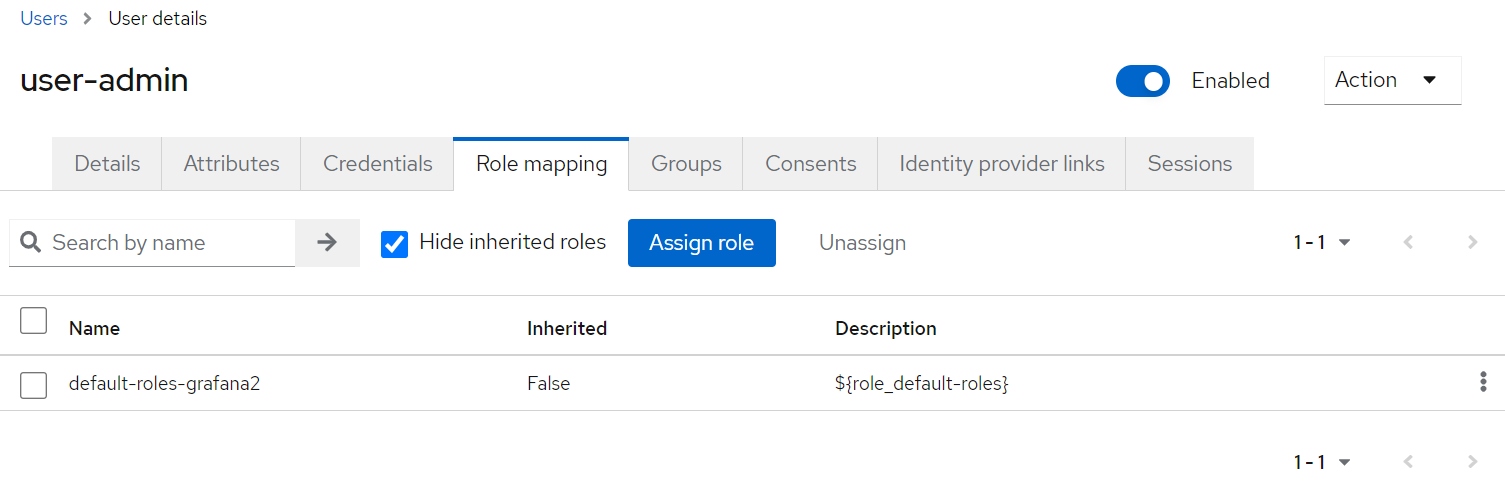Screen dimensions: 1505x498
Task: Open kebab menu for default-roles-grafana2 row
Action: (1482, 382)
